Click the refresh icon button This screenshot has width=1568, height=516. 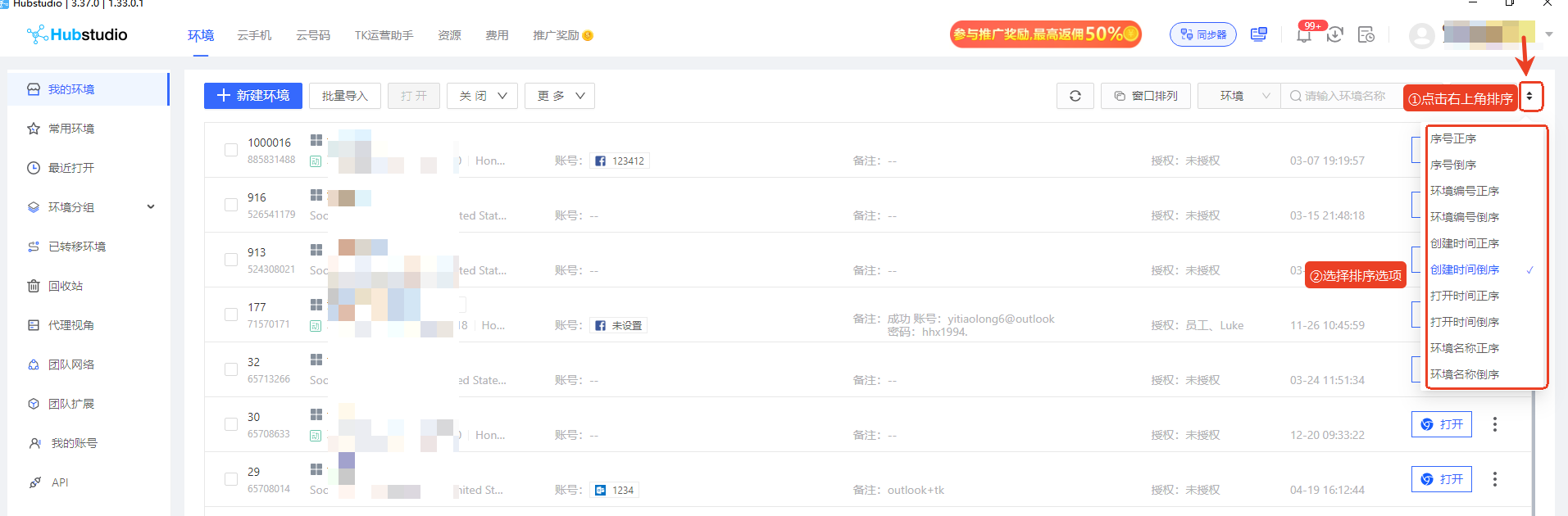(1075, 96)
